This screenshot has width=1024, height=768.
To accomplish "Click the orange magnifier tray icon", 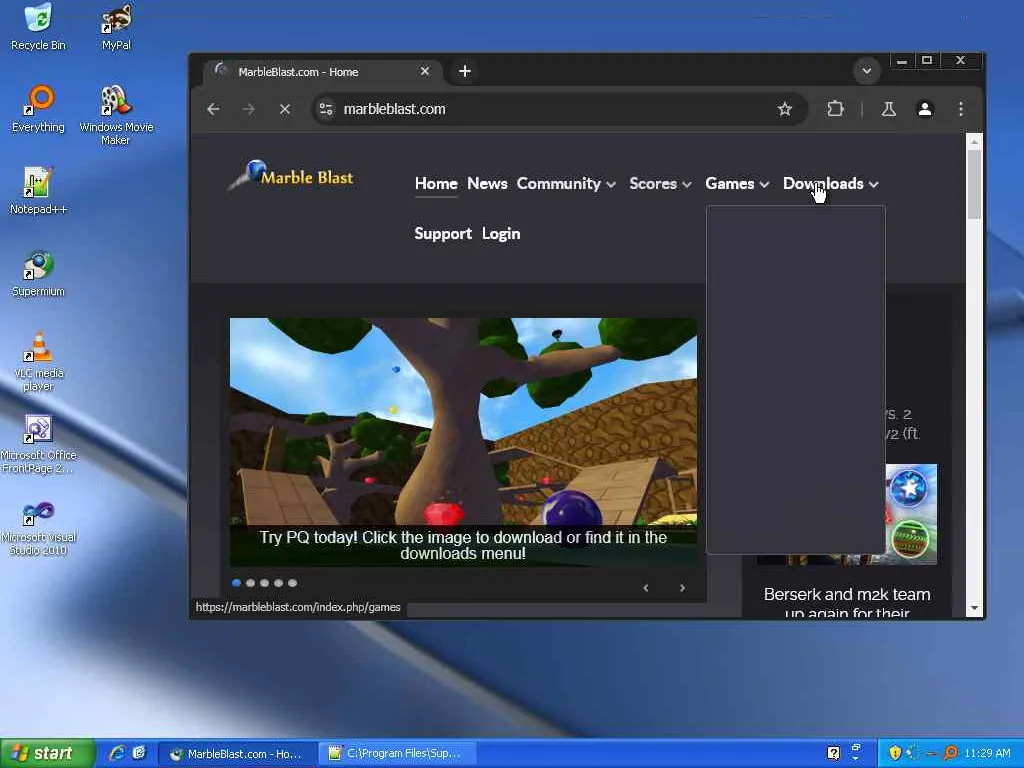I will (x=951, y=754).
